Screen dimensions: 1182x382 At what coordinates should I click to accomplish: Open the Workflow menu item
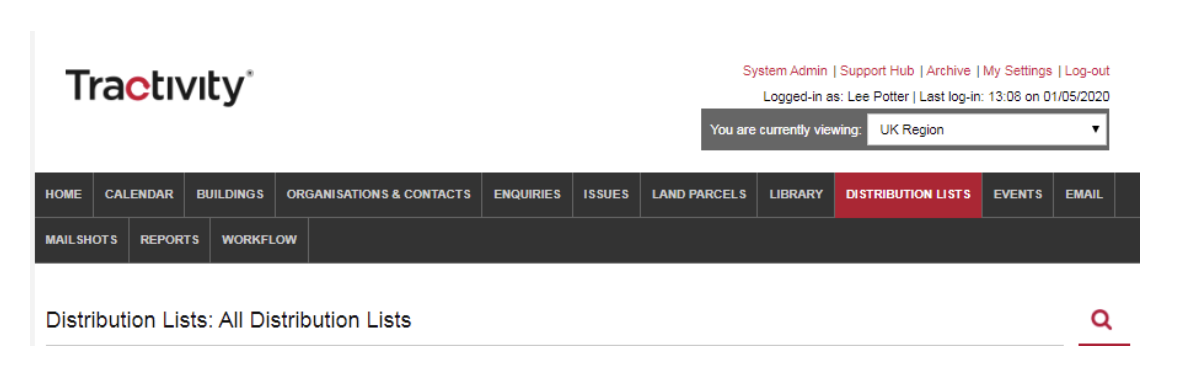click(259, 240)
